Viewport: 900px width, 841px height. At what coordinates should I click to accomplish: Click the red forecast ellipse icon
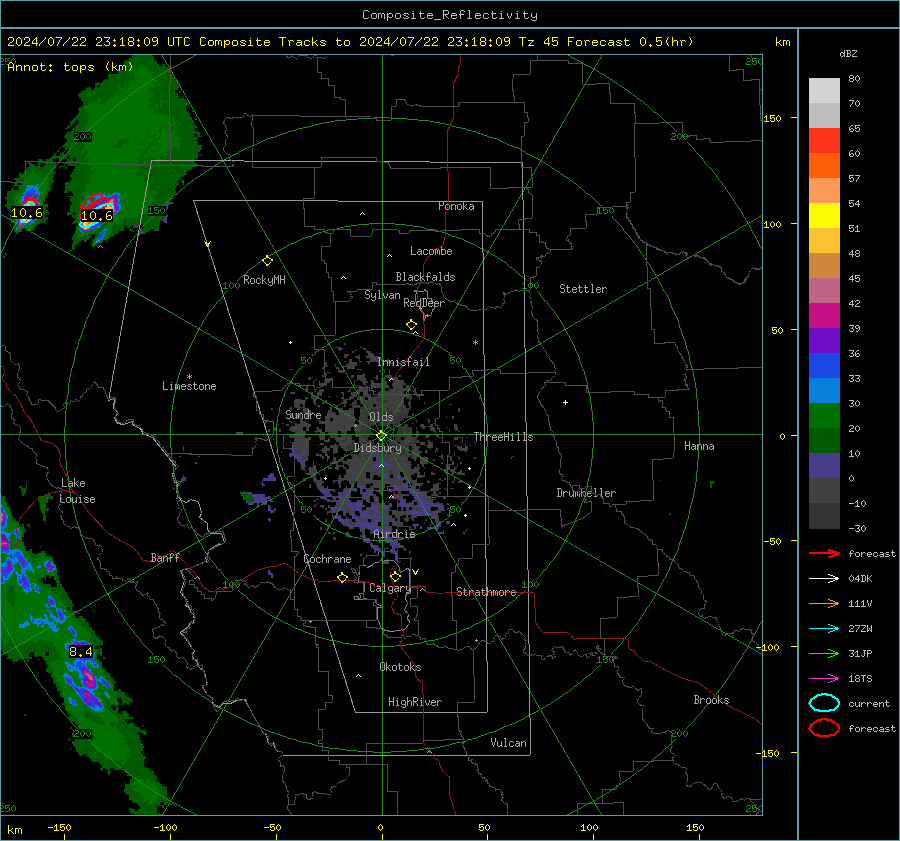coord(824,728)
